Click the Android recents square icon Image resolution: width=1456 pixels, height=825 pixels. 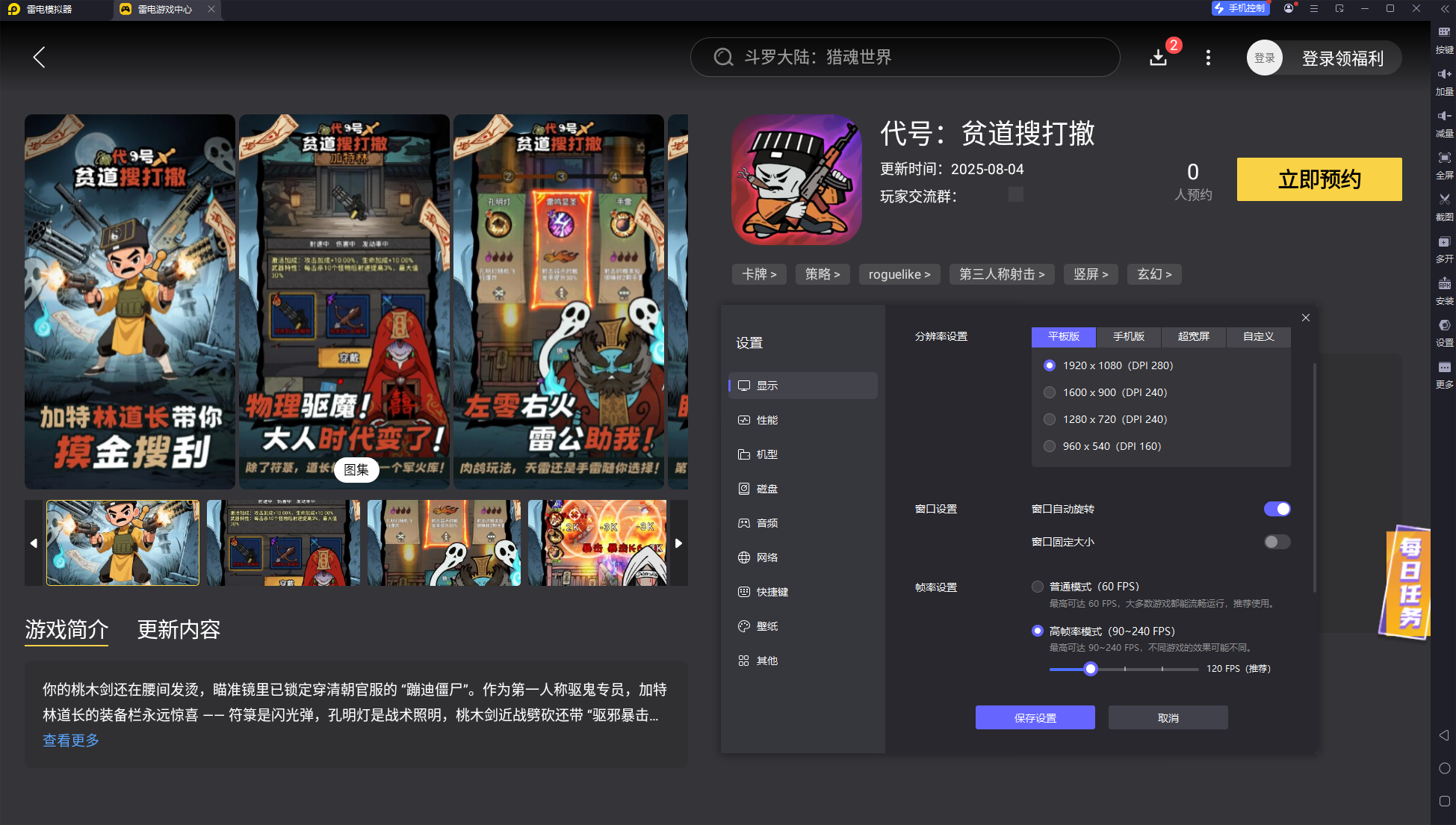[x=1444, y=801]
